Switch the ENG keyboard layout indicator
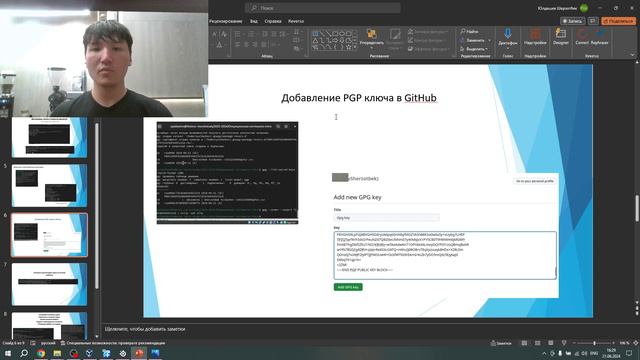Viewport: 640px width, 360px height. (594, 353)
